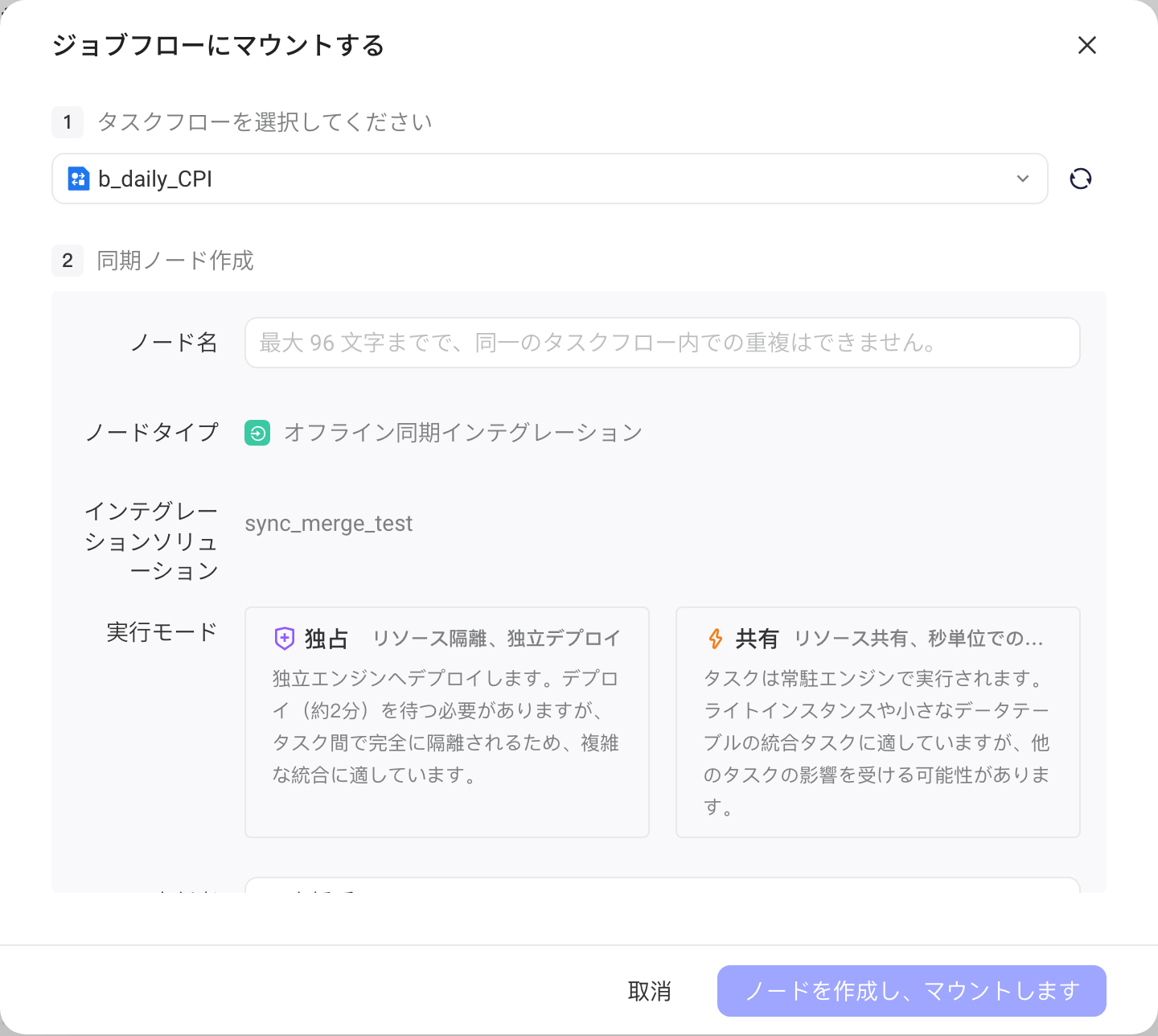Open the b_daily_CPI task flow dropdown
Viewport: 1158px width, 1036px height.
pos(550,179)
